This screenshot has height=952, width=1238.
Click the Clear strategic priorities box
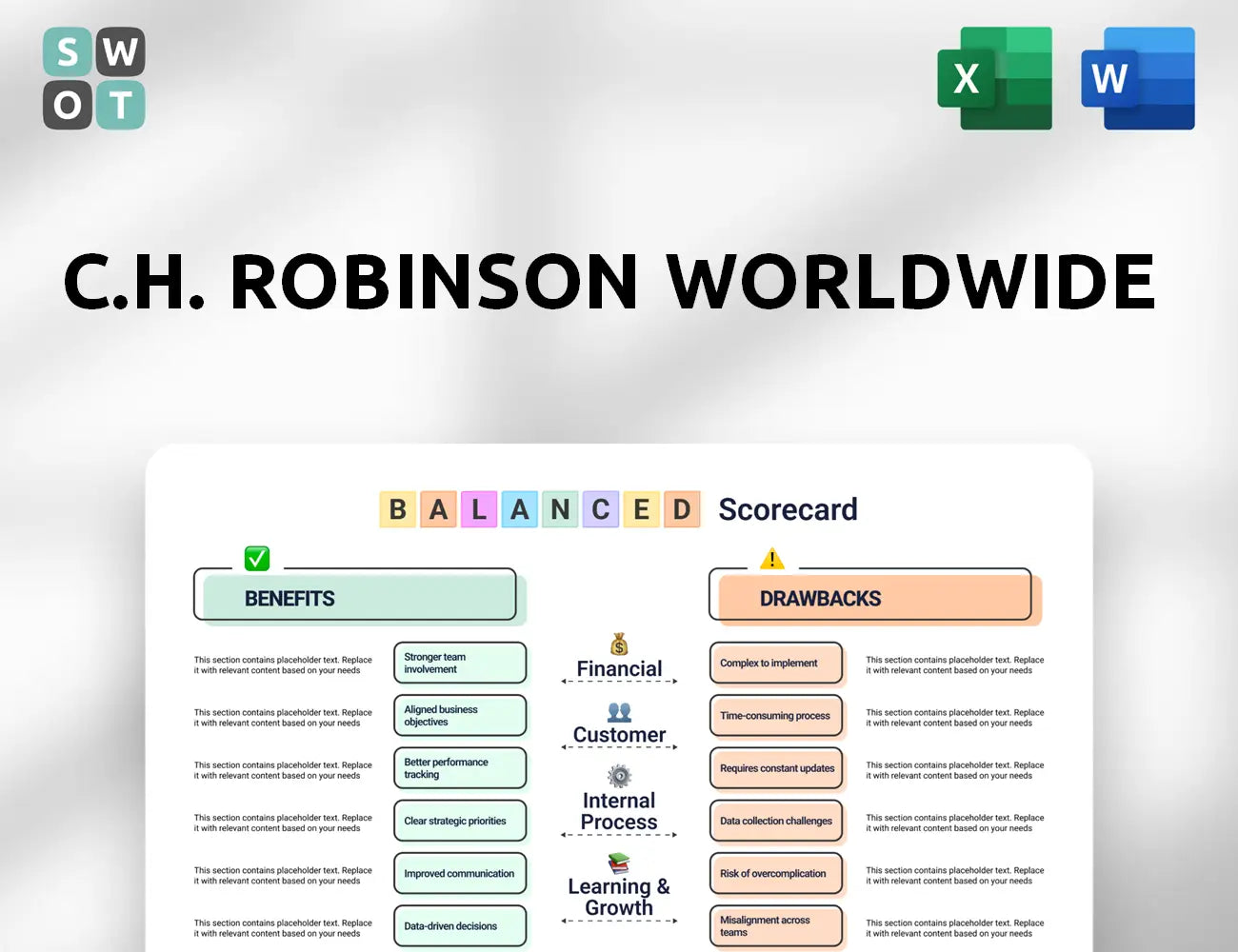(x=460, y=821)
